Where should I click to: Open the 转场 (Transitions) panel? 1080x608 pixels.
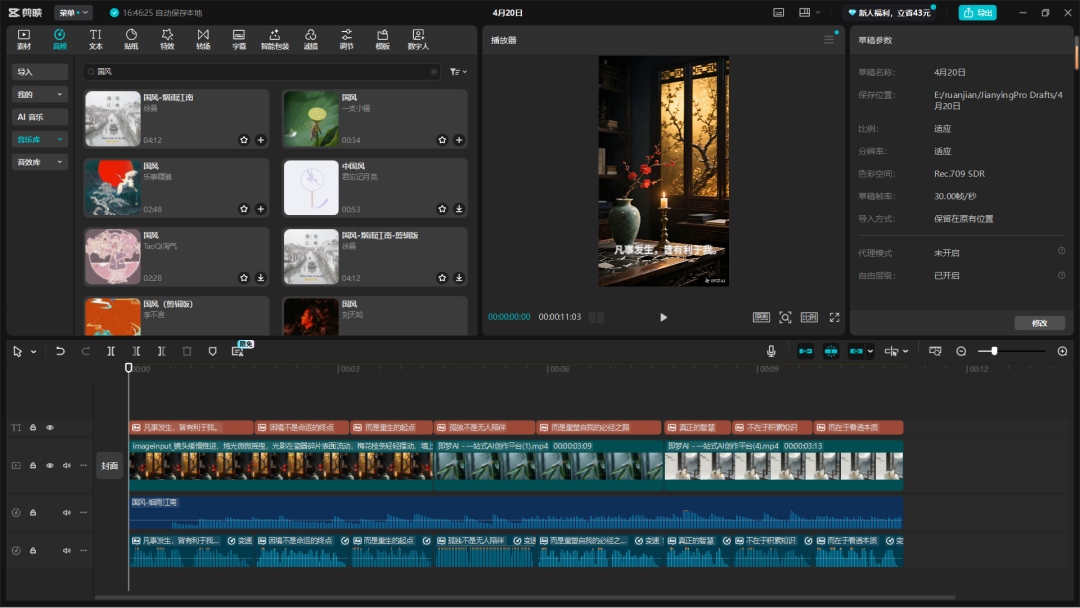202,40
